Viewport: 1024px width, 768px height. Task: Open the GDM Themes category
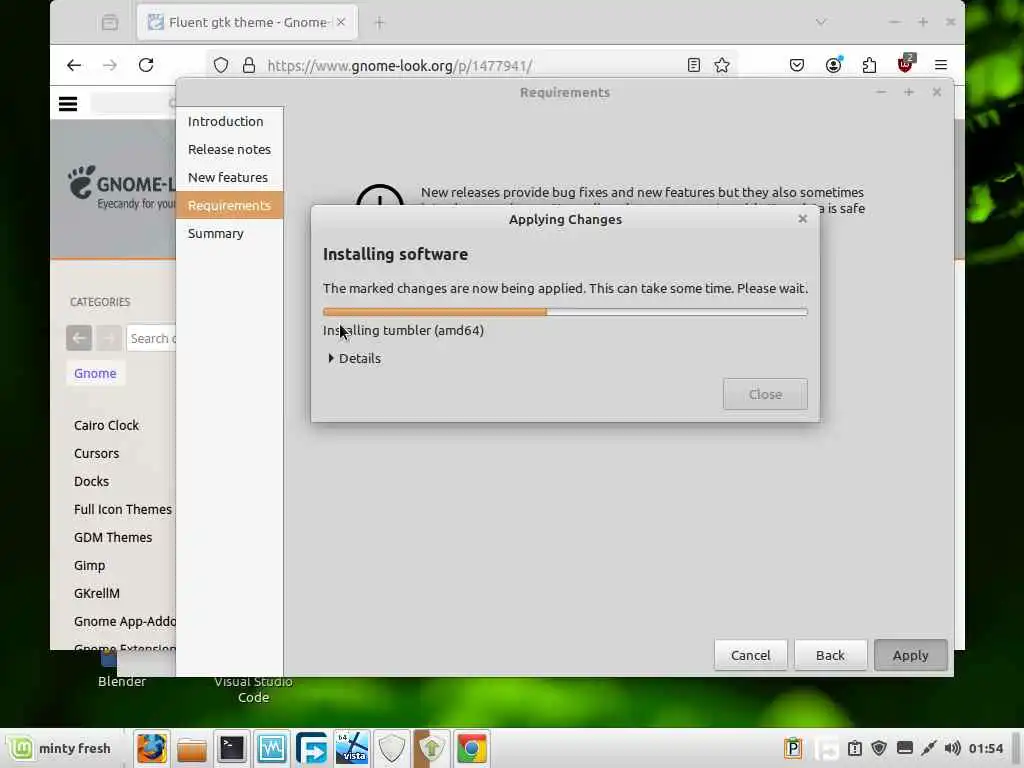113,538
